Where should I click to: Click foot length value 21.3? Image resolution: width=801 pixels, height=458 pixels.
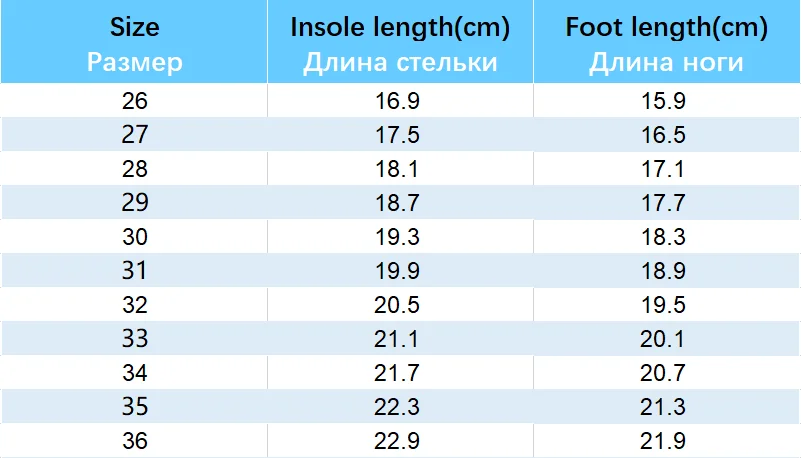pos(663,407)
